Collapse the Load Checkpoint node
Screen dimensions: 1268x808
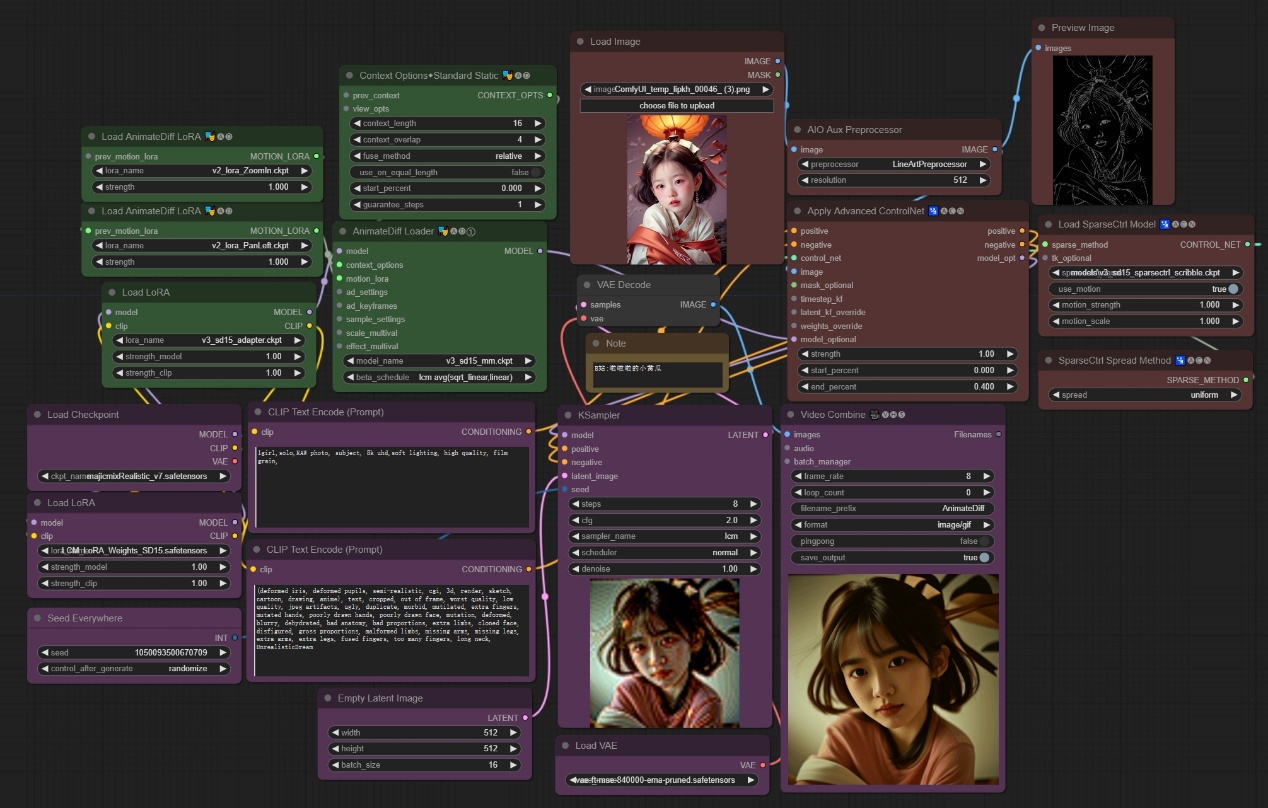point(37,414)
